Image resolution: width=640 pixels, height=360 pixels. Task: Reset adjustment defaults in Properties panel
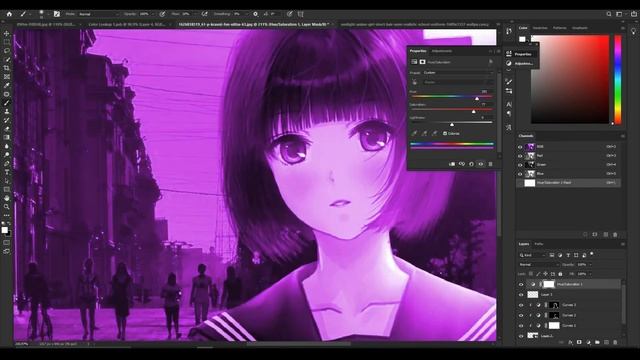click(x=471, y=164)
